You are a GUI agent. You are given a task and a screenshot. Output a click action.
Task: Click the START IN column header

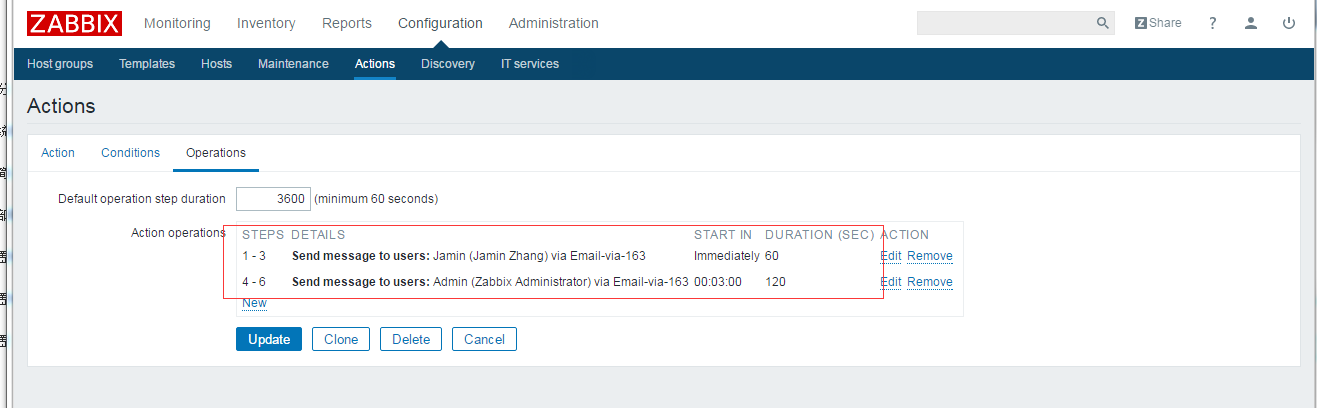(723, 235)
